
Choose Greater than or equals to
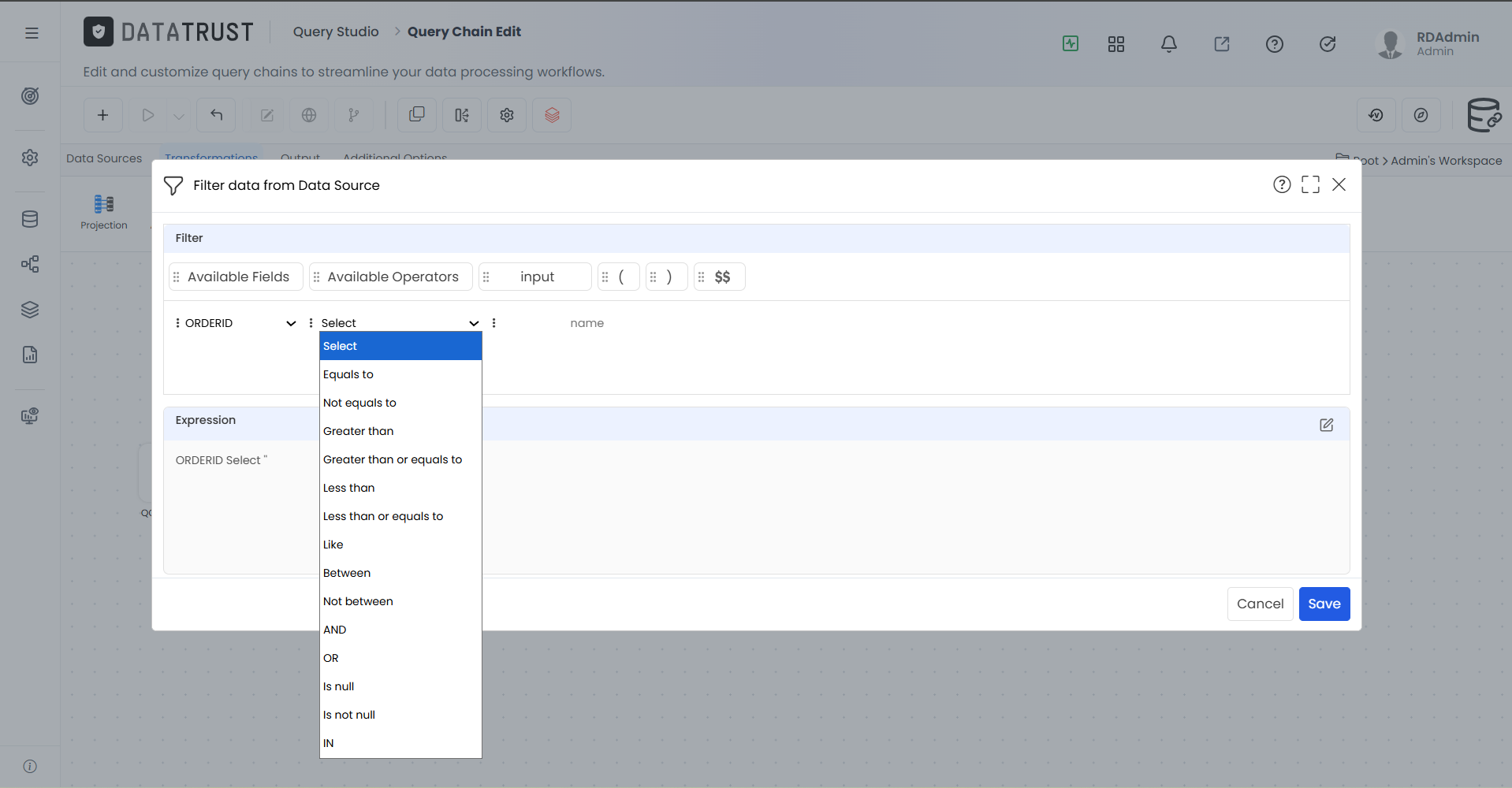tap(400, 459)
